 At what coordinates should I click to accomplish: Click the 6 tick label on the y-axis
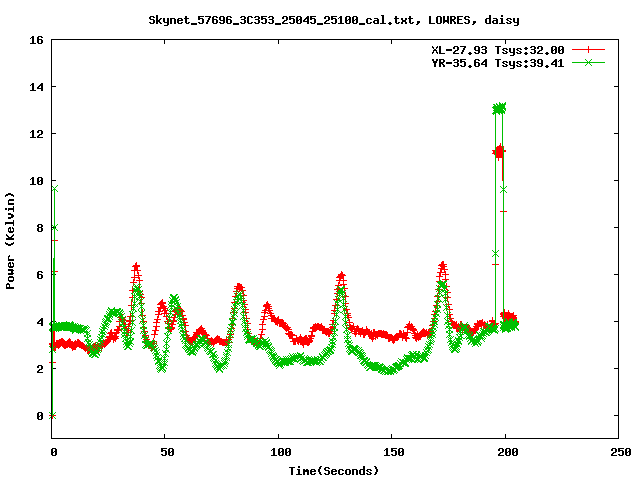pyautogui.click(x=39, y=275)
